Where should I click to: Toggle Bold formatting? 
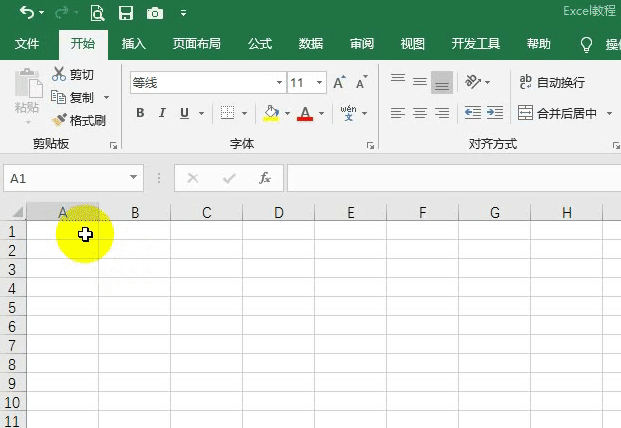[x=140, y=113]
